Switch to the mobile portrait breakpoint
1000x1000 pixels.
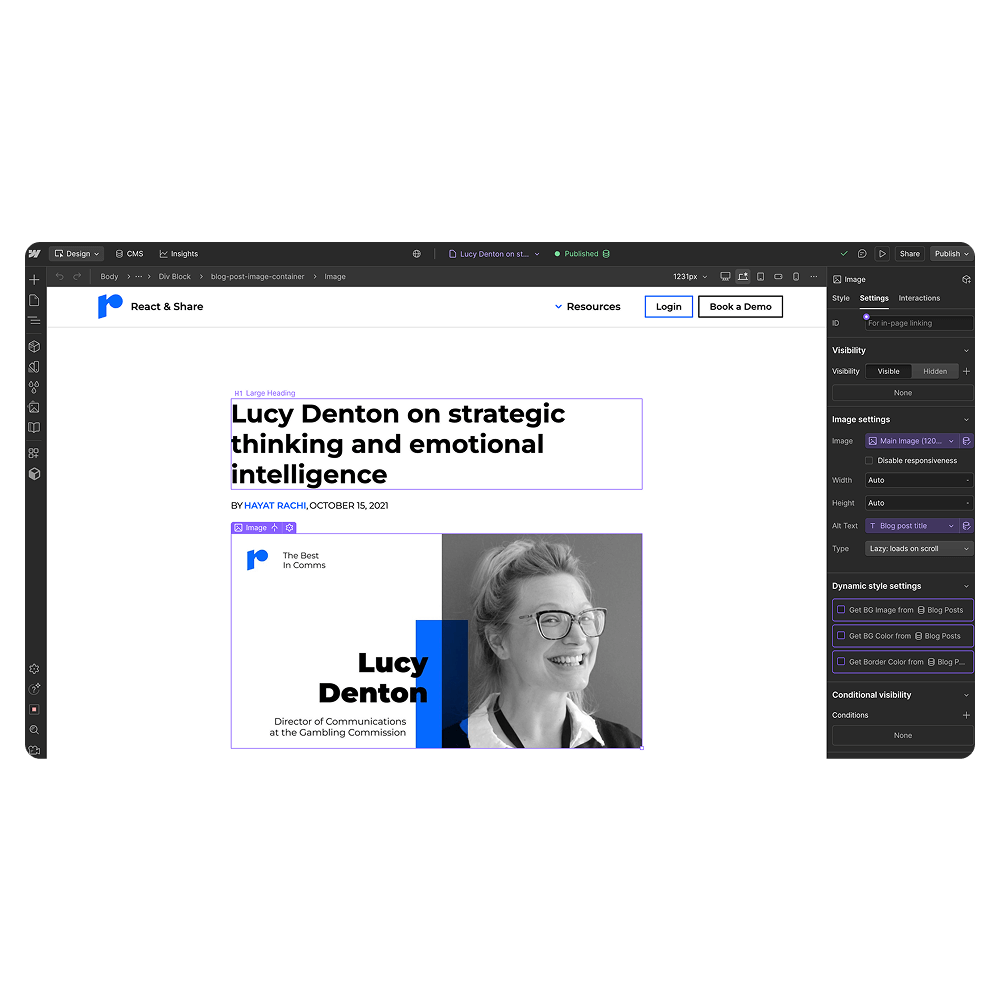[x=796, y=276]
